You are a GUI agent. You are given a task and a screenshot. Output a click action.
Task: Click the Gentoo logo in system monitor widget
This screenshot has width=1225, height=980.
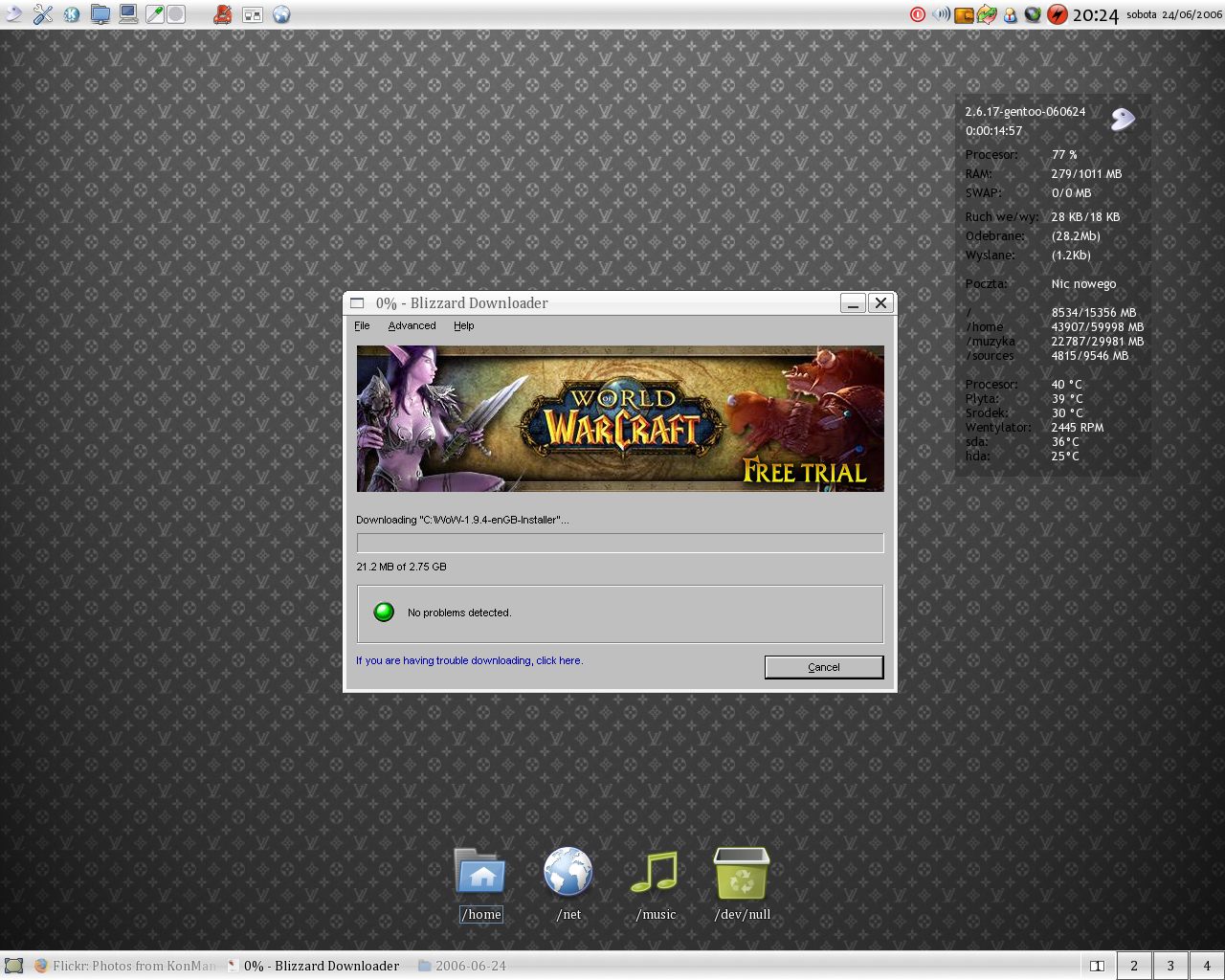tap(1122, 119)
